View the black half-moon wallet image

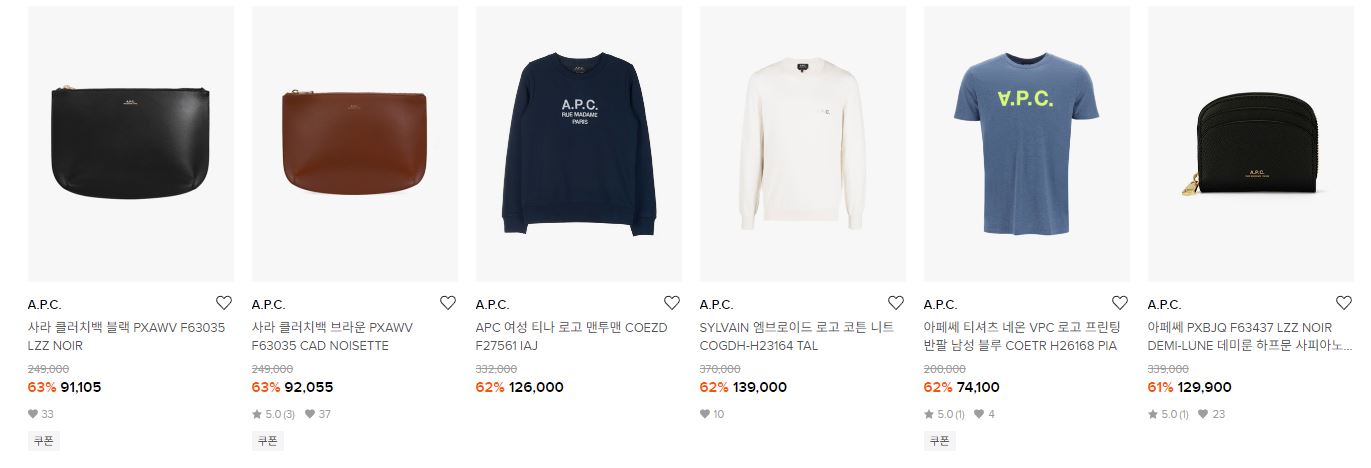pos(1251,144)
